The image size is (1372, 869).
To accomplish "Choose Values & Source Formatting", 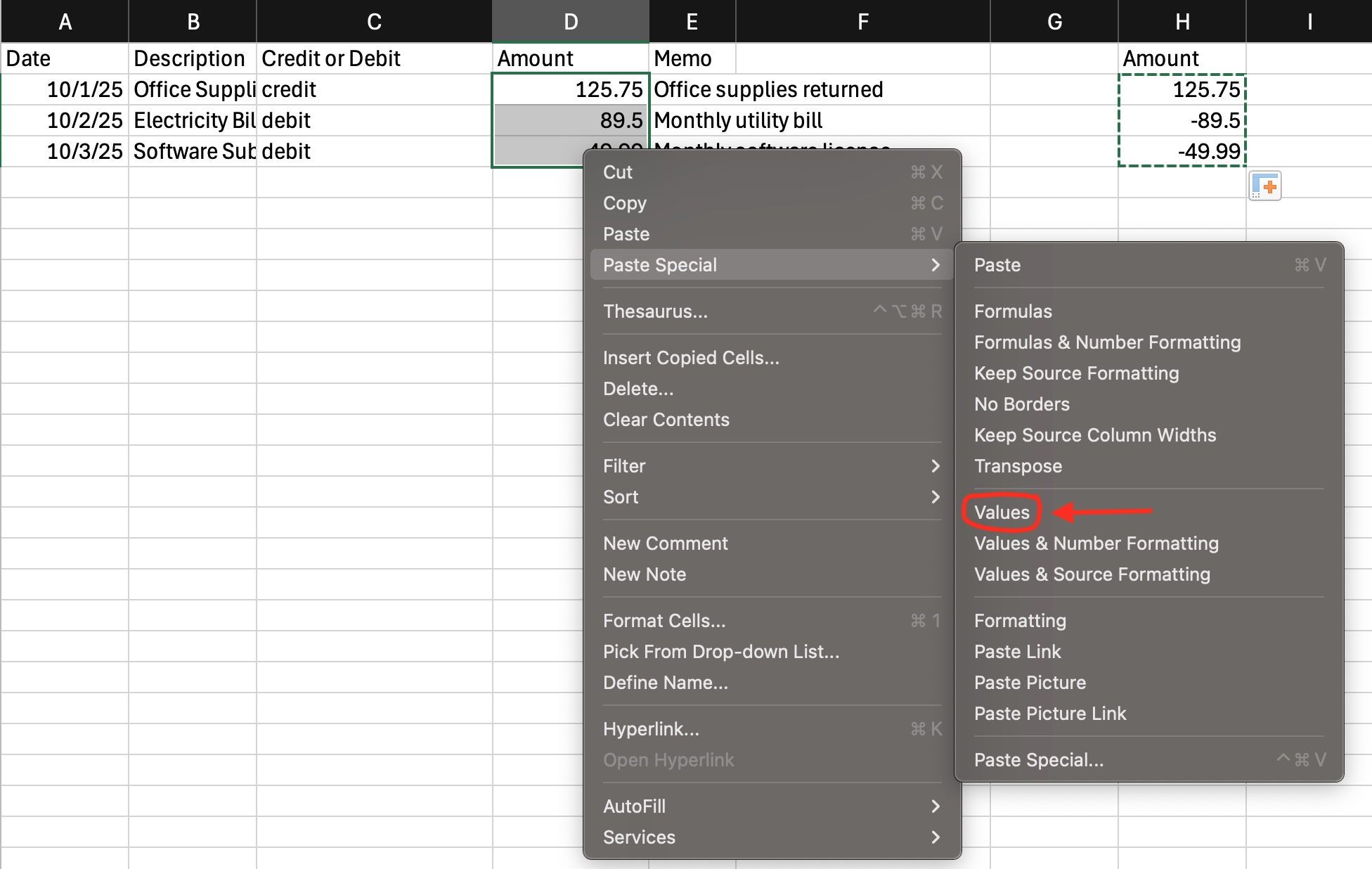I will click(1149, 574).
